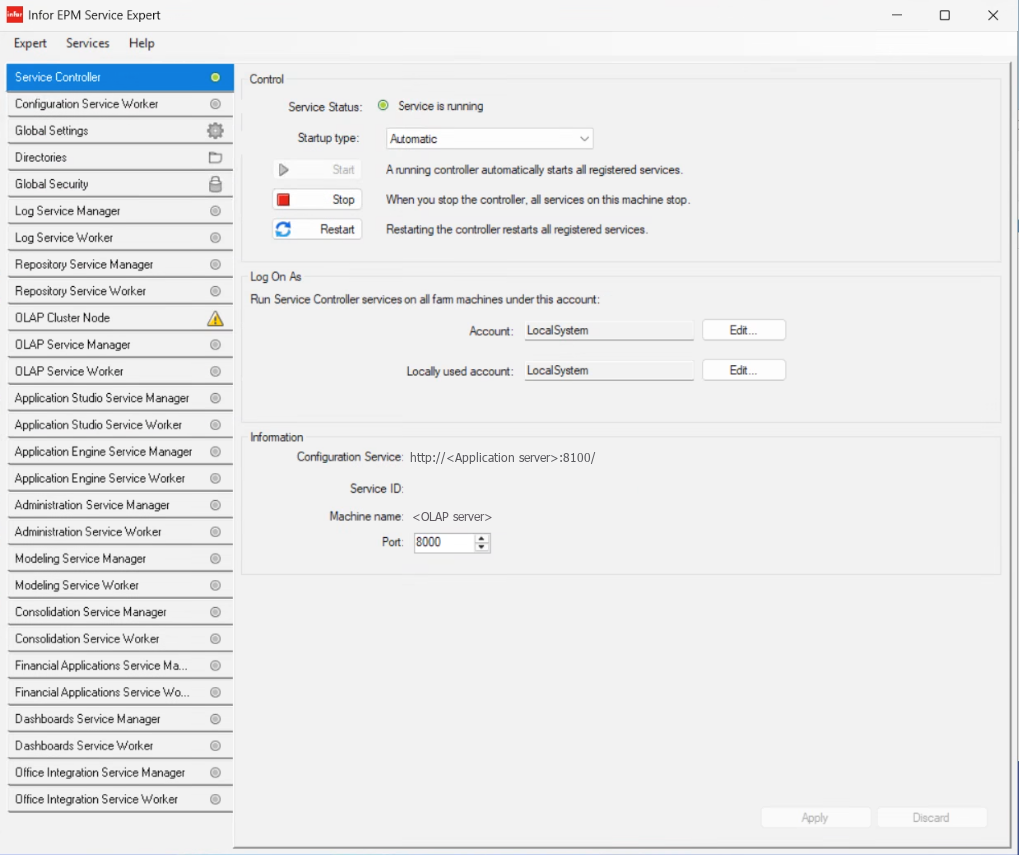The height and width of the screenshot is (855, 1019).
Task: Select Financial Applications Service Wo... entry
Action: click(120, 692)
